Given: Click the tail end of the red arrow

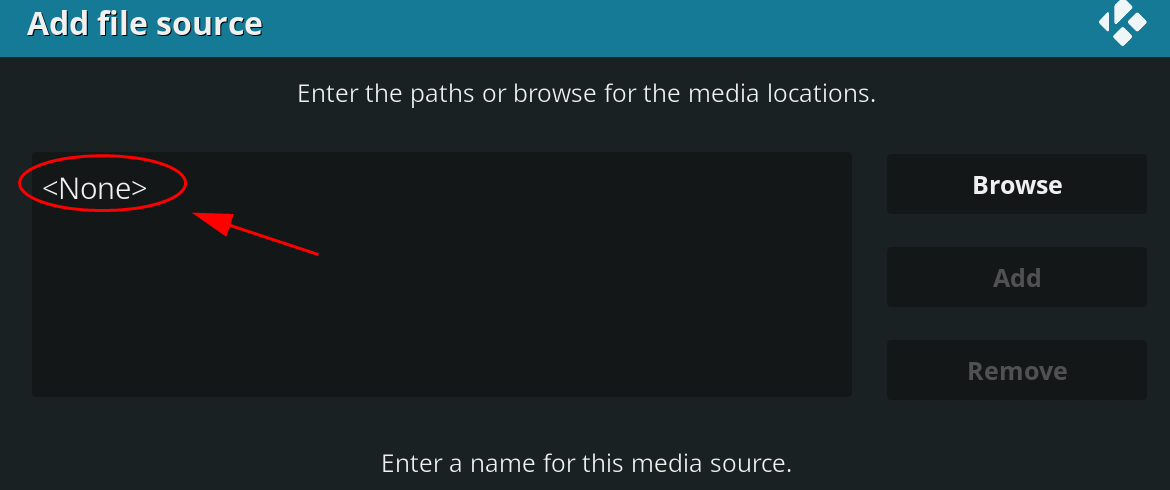Looking at the screenshot, I should click(x=315, y=254).
